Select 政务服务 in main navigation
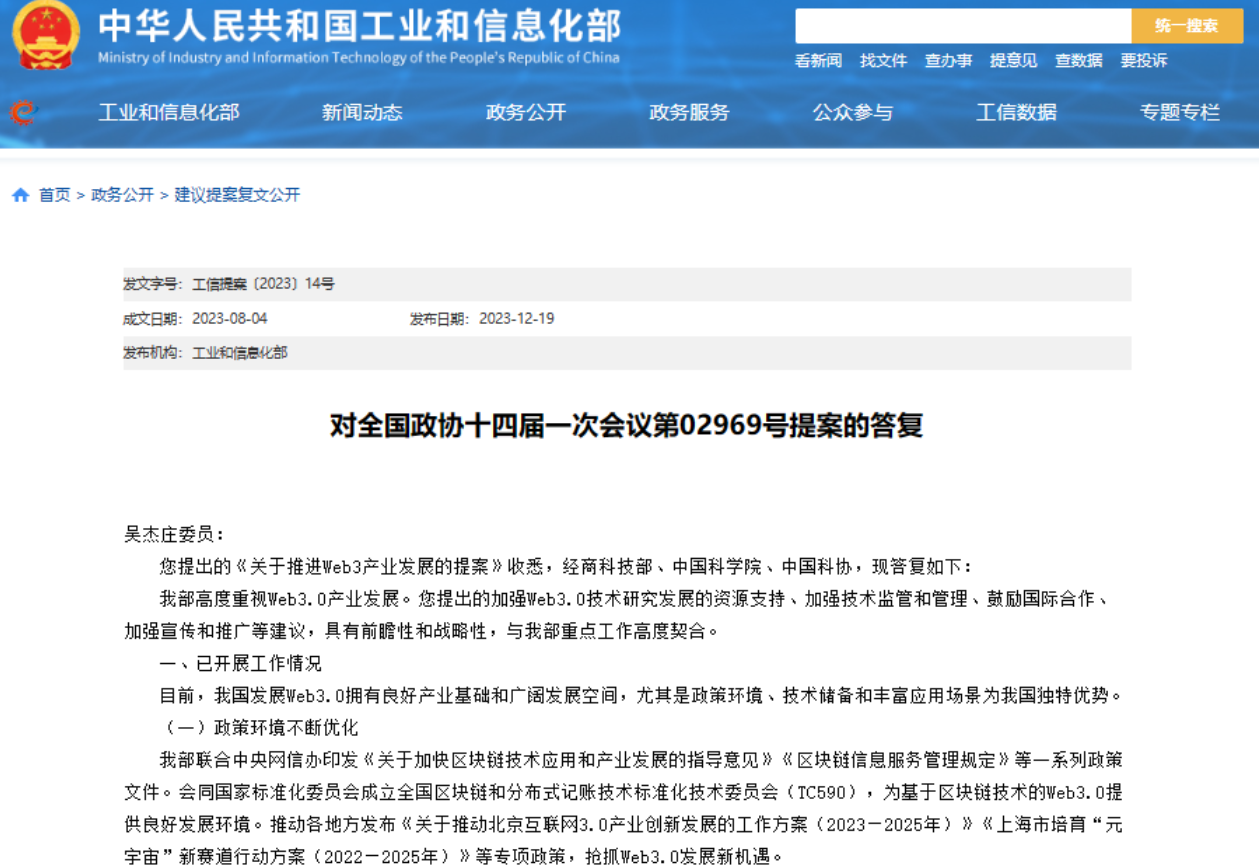1259x868 pixels. [689, 112]
